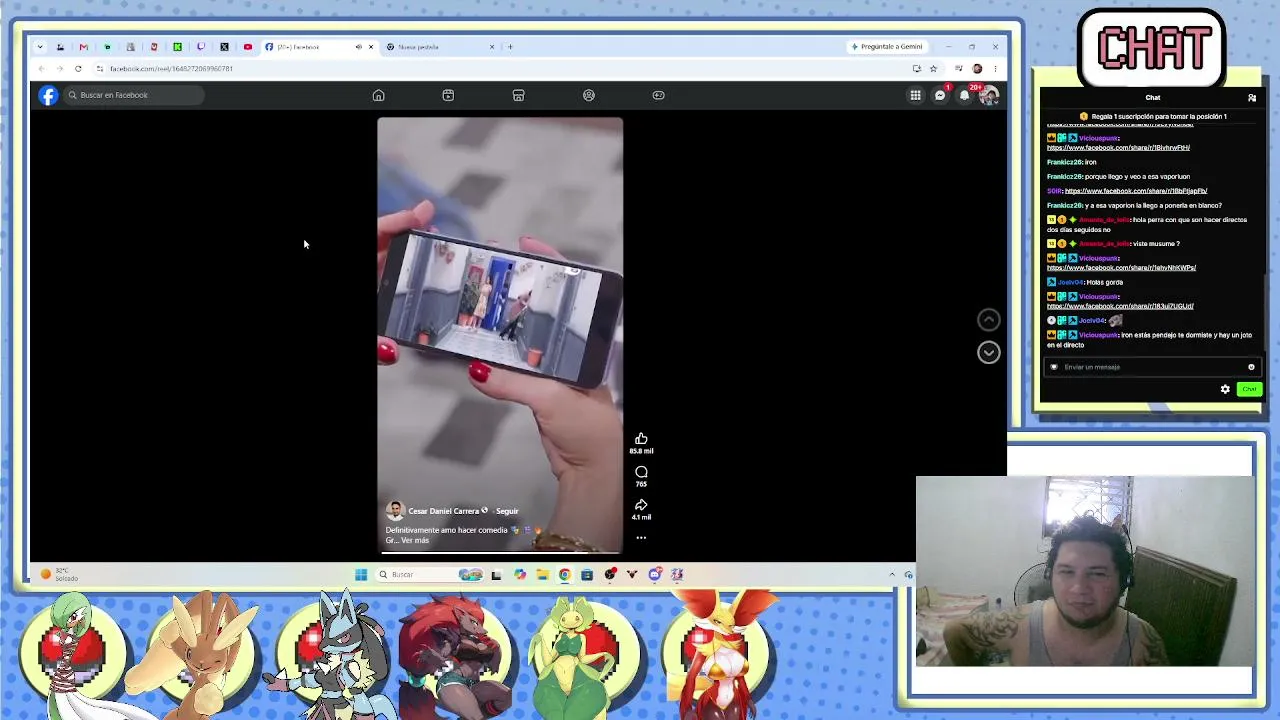This screenshot has height=720, width=1280.
Task: Like the reel with thumbs-up icon
Action: 641,438
